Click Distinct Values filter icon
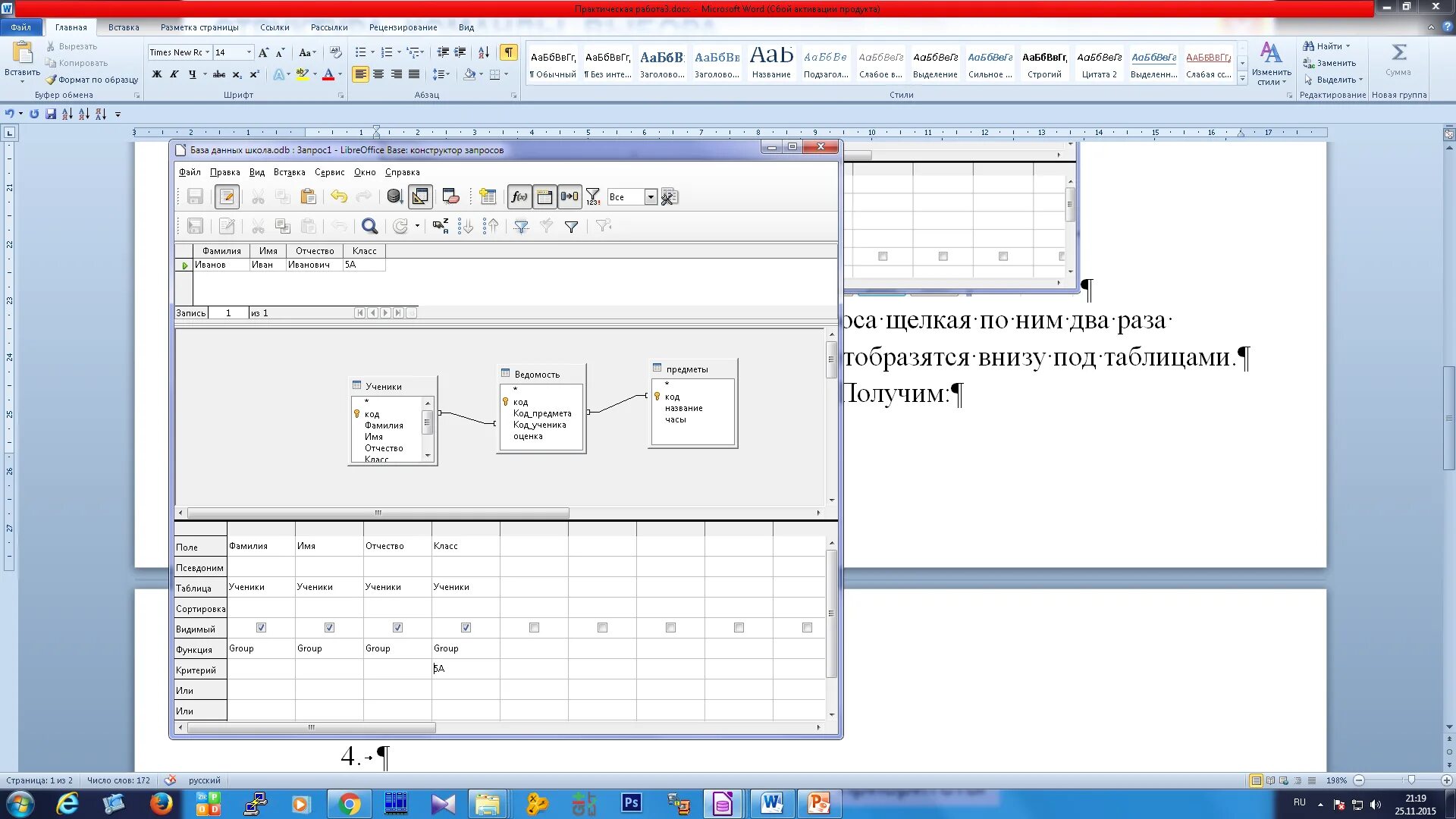 pos(593,197)
